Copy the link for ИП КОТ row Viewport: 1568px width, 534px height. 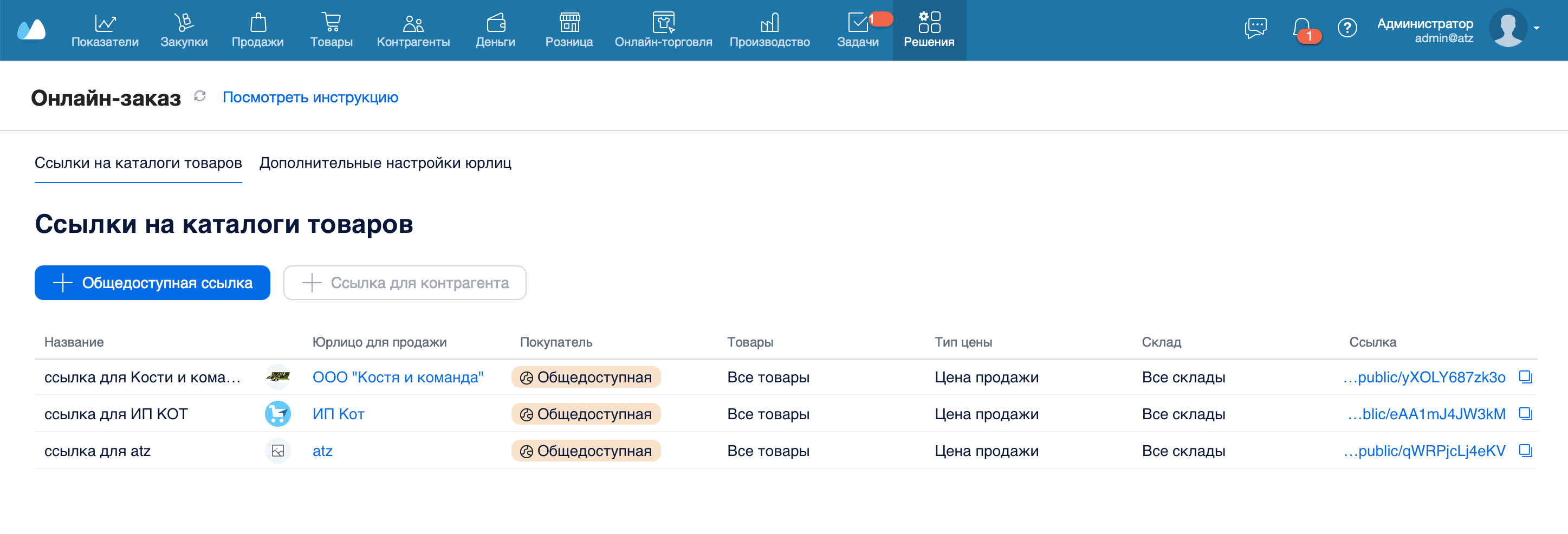1525,414
